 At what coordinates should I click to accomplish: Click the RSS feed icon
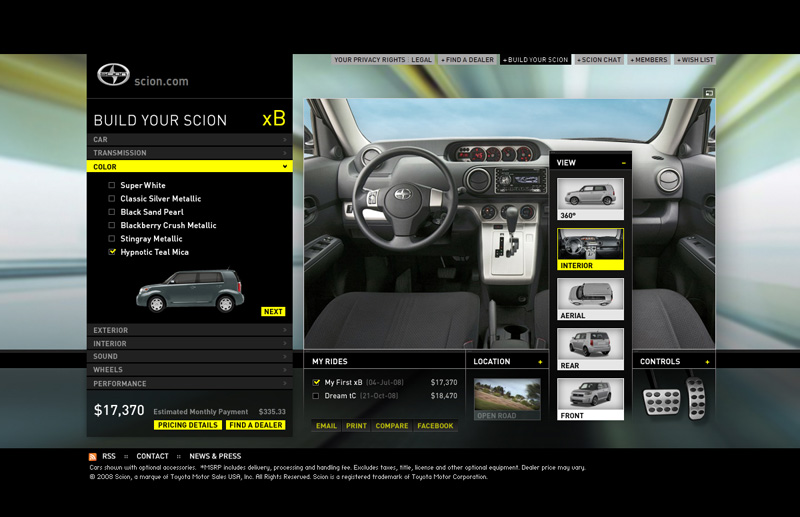coord(92,457)
